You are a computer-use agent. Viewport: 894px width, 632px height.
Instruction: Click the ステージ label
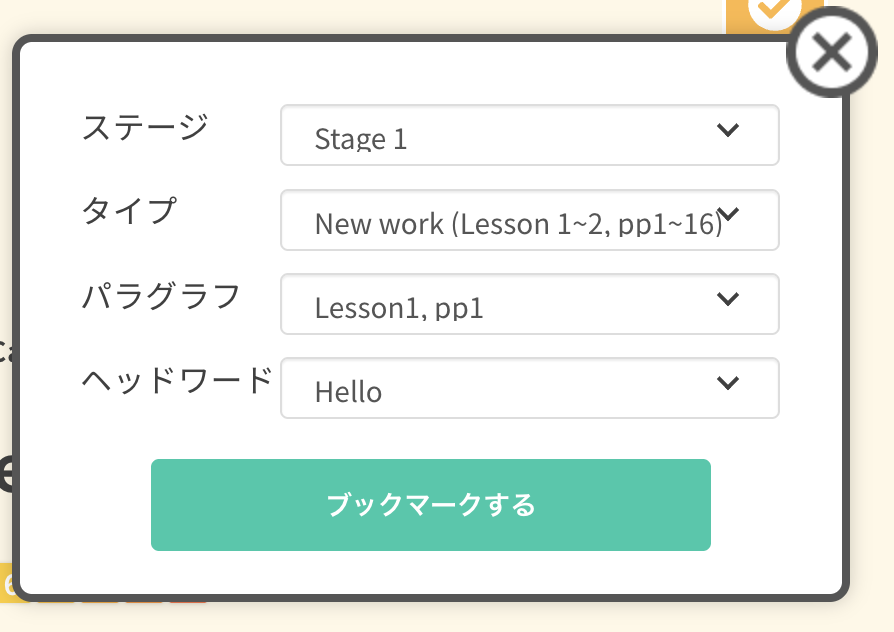tap(145, 127)
